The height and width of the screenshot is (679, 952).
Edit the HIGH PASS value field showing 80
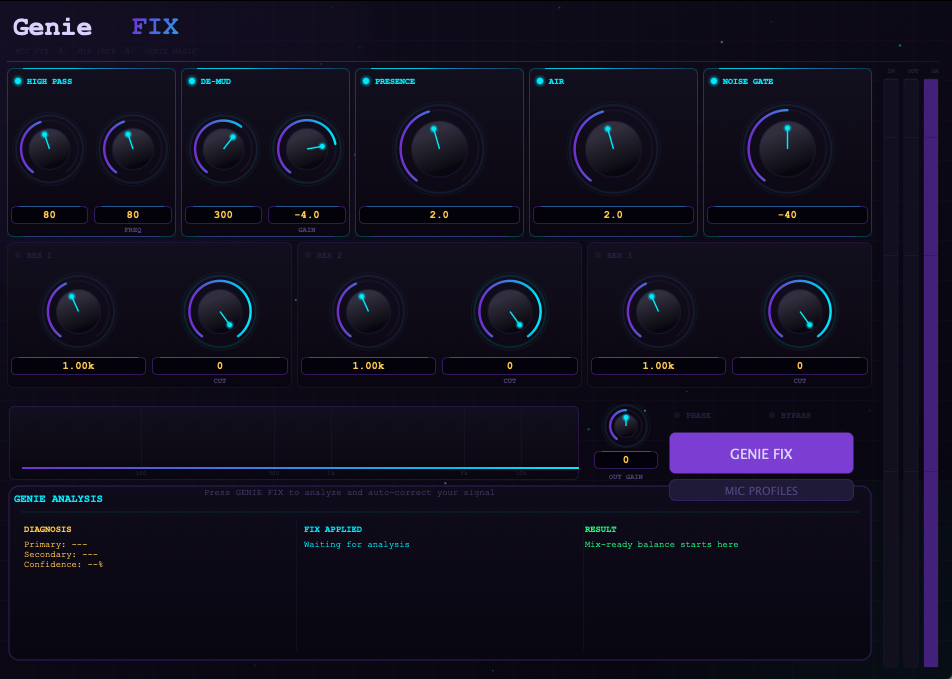(48, 214)
